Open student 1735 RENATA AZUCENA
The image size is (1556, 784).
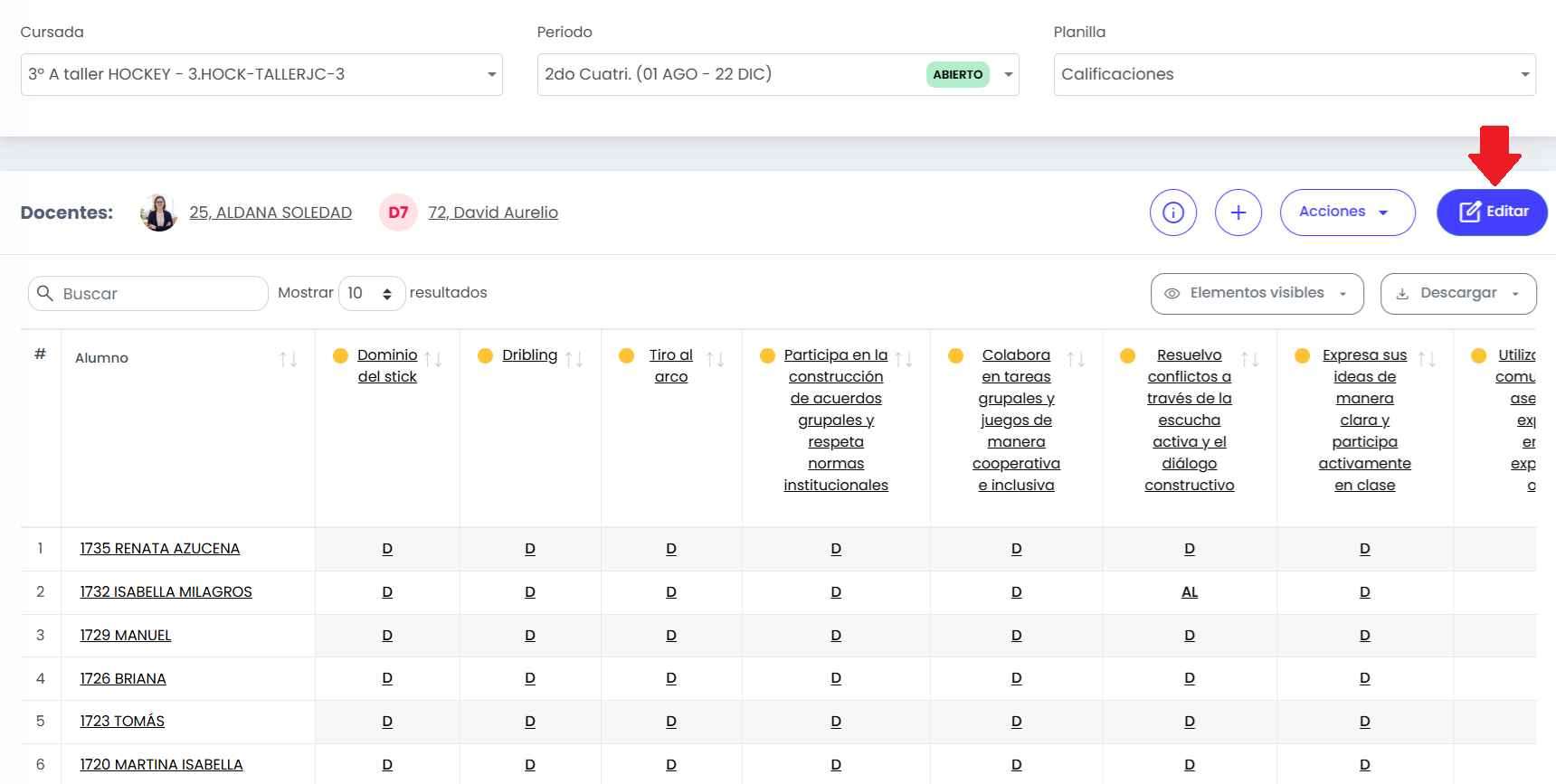(x=160, y=549)
